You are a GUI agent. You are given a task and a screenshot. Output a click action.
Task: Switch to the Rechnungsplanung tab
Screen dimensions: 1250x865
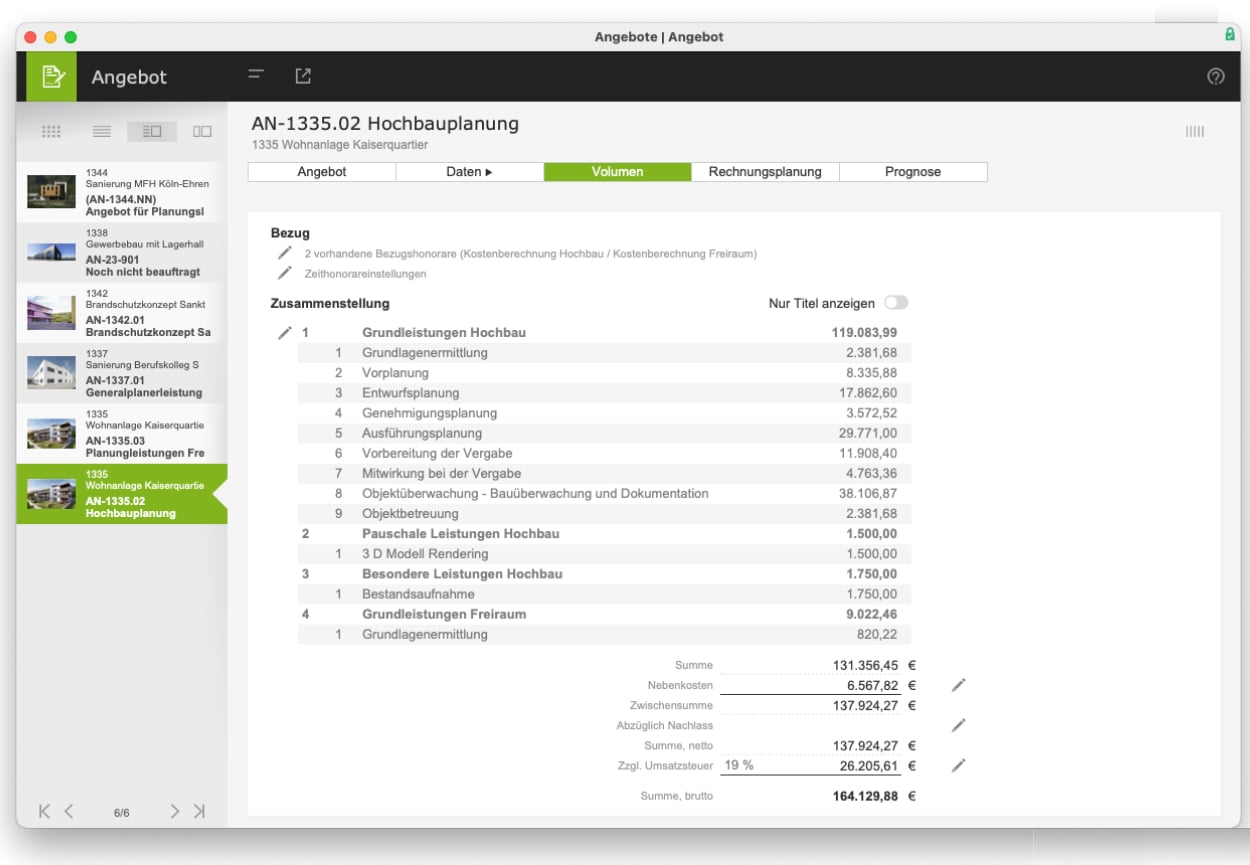point(765,172)
